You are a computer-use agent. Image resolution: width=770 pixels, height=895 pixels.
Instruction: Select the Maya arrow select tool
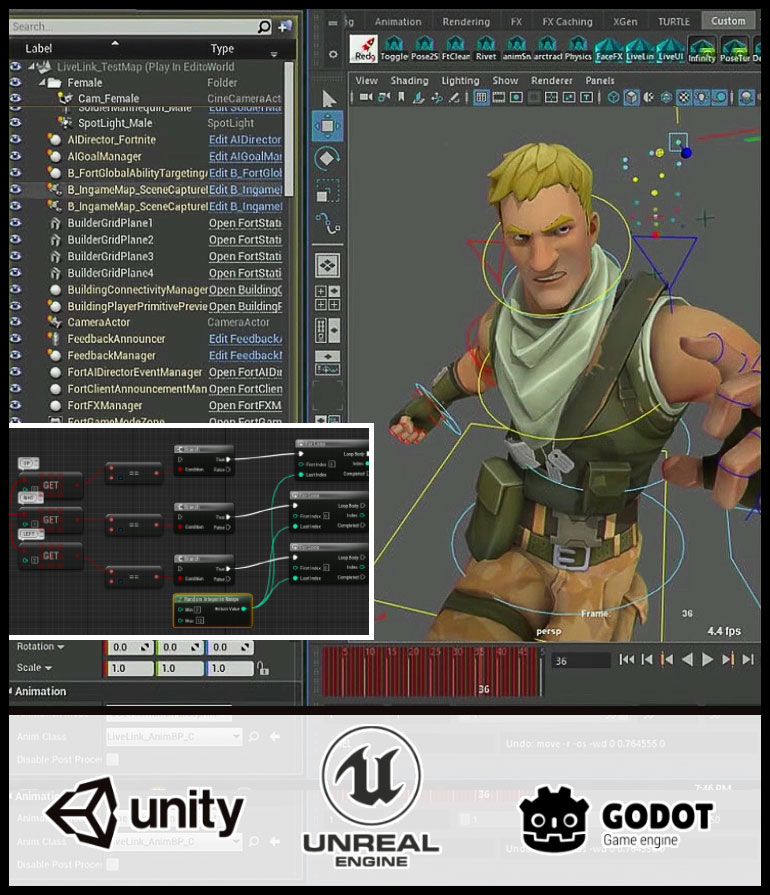pyautogui.click(x=328, y=98)
